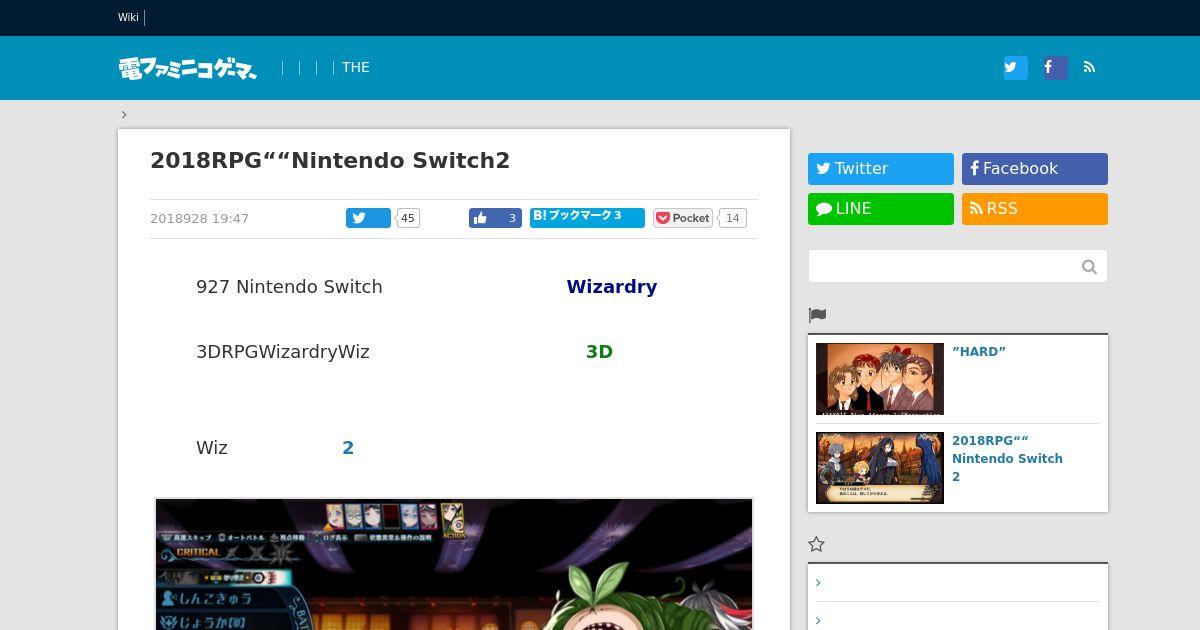Open the Wiki link in top bar
The width and height of the screenshot is (1200, 630).
pyautogui.click(x=128, y=17)
